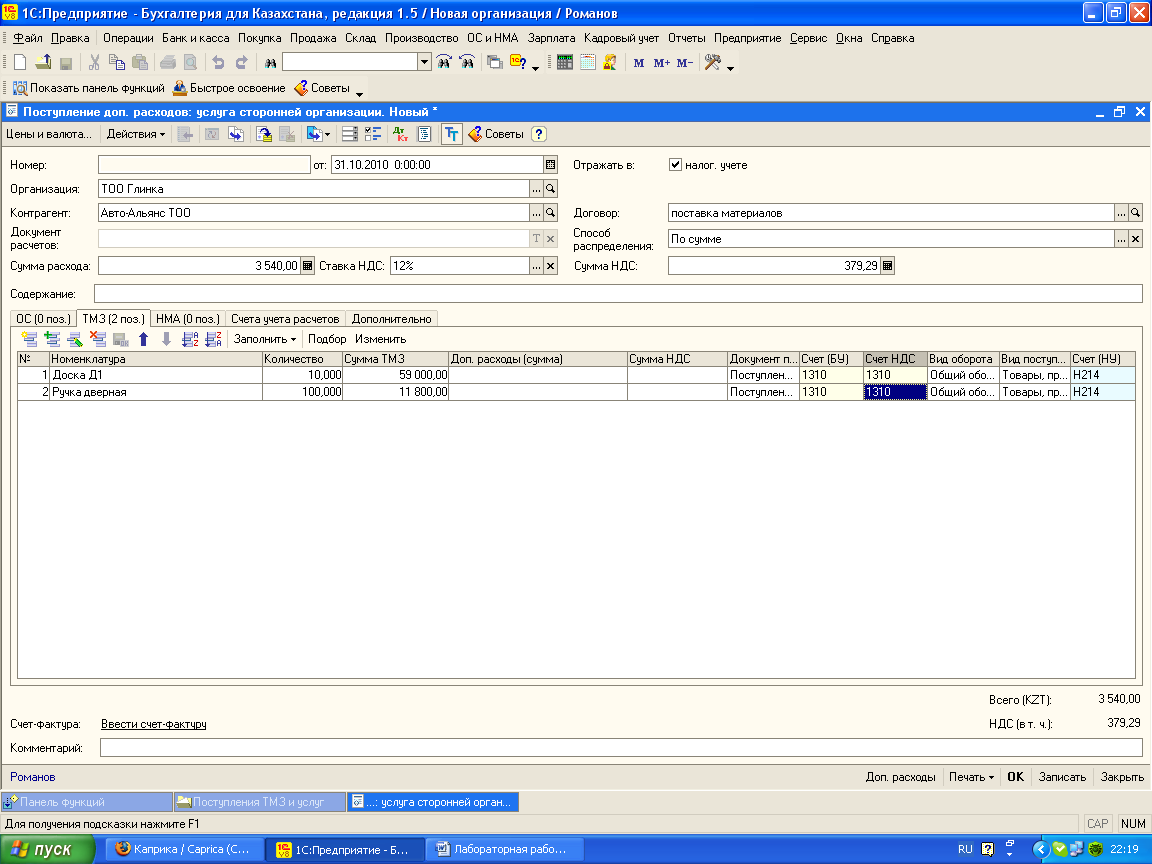Open the Производство menu
Screen dimensions: 1152x864
pos(422,38)
